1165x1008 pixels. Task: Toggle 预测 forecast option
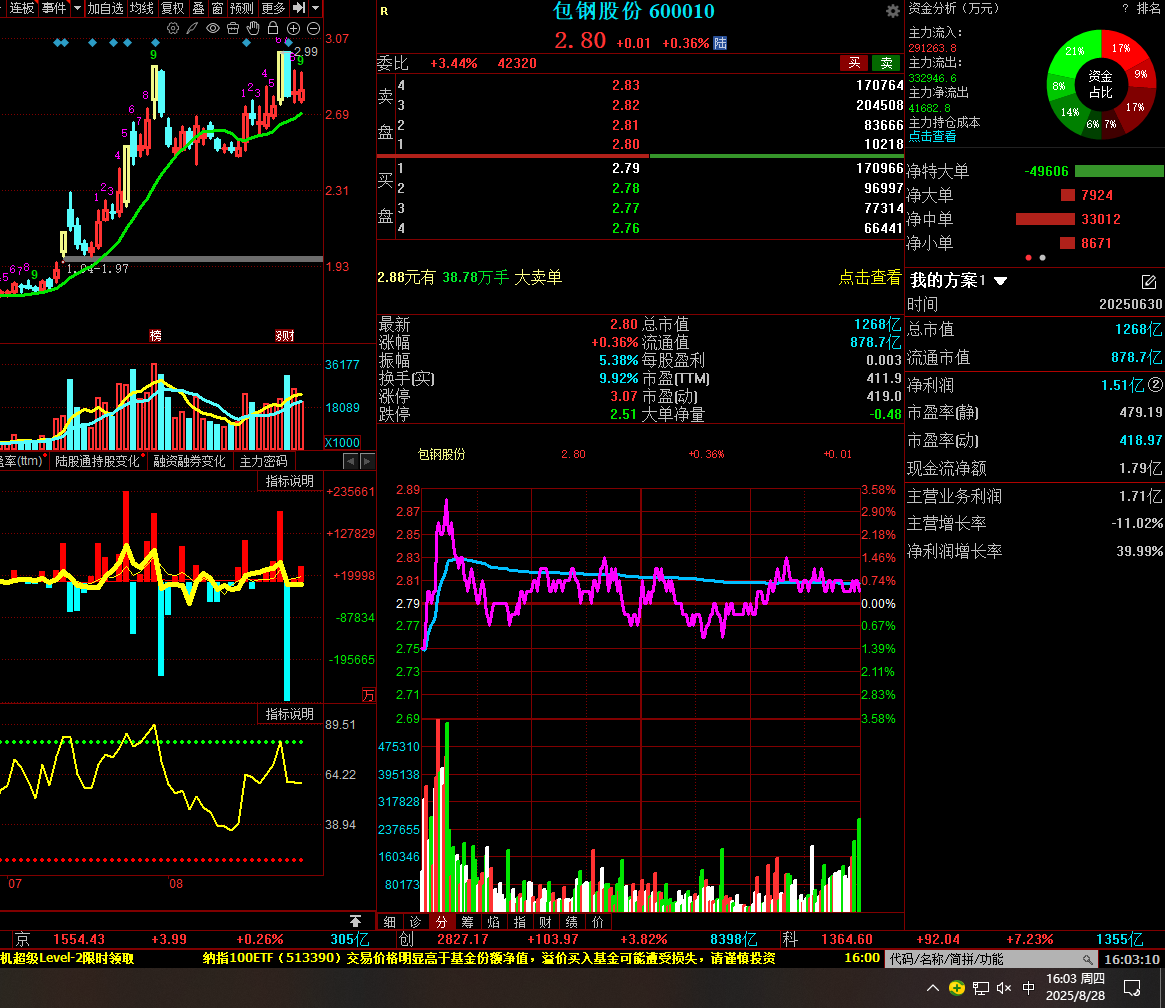241,8
